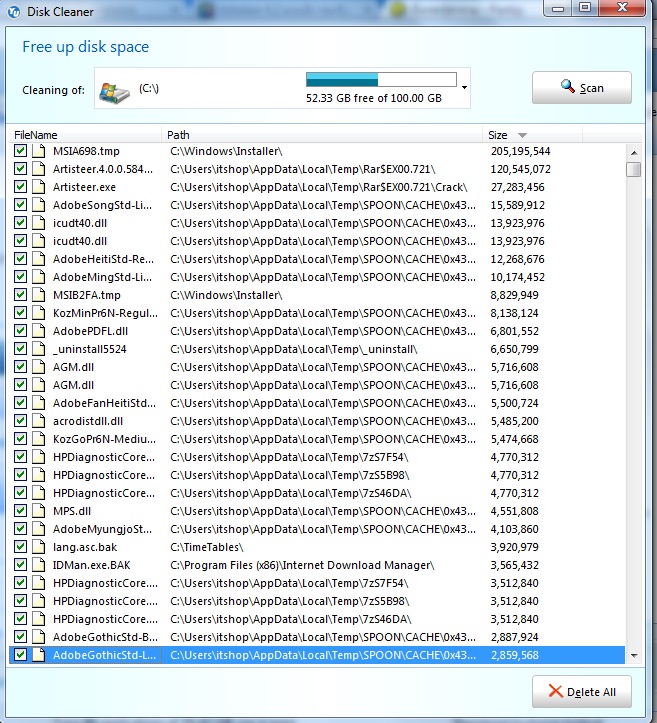Viewport: 657px width, 723px height.
Task: Select path C:\Program Files (x86)\Internet Download Manager\
Action: tap(302, 565)
